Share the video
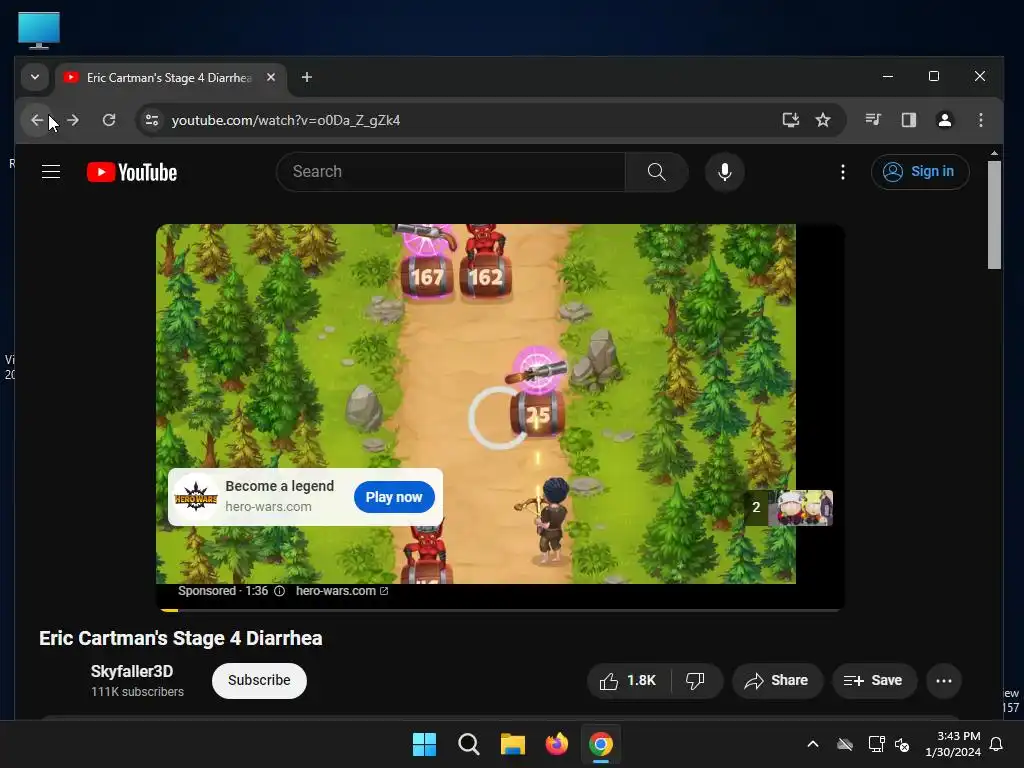This screenshot has width=1024, height=768. pyautogui.click(x=777, y=681)
